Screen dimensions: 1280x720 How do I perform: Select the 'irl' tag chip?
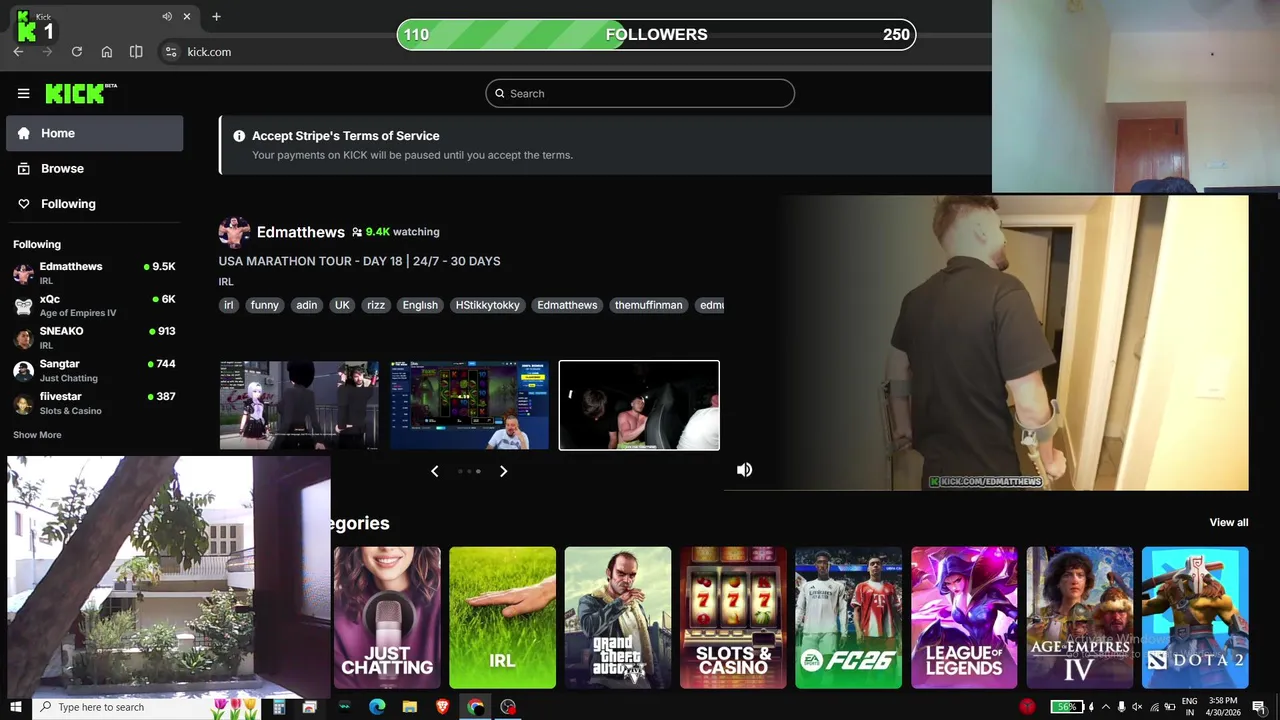(x=228, y=305)
